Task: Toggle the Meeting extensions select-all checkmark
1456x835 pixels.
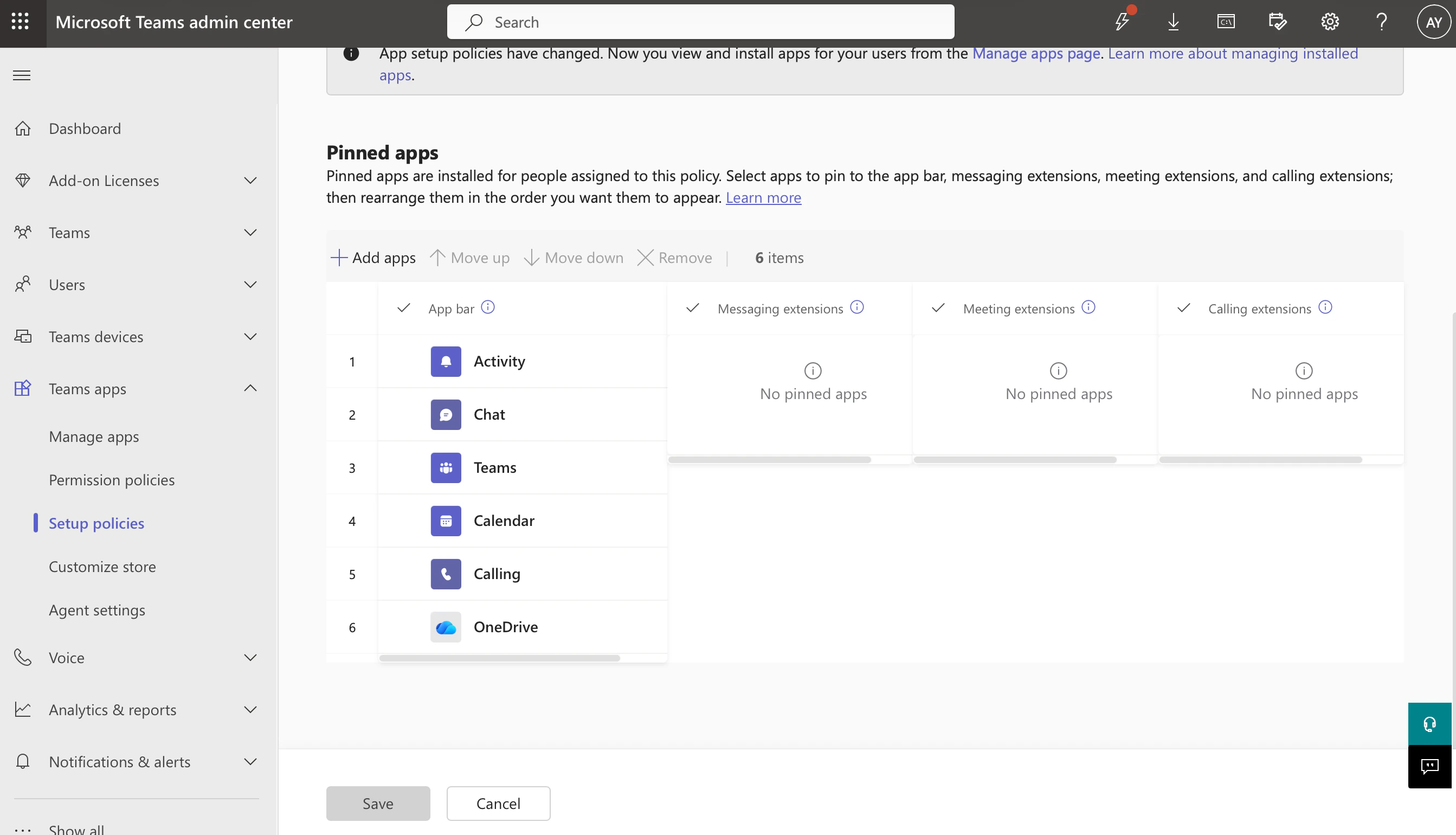Action: coord(938,308)
